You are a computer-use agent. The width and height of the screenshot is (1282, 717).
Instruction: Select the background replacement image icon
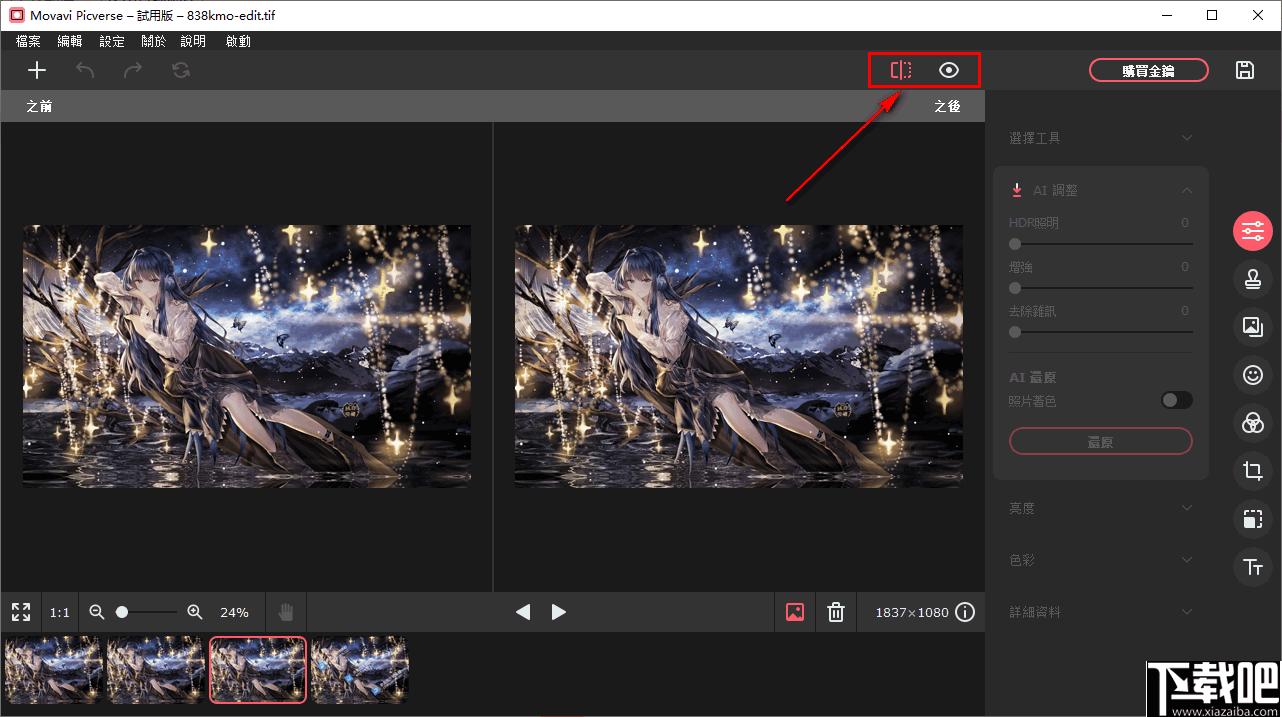pos(1252,326)
